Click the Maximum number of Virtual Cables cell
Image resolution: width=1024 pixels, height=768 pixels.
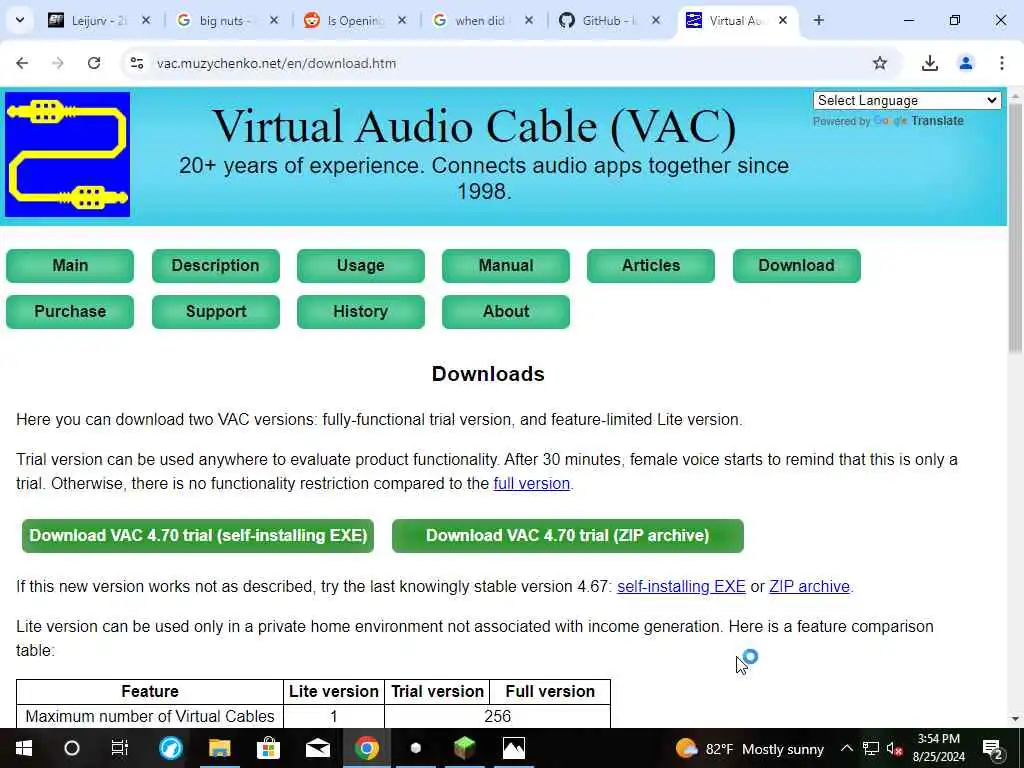click(150, 716)
